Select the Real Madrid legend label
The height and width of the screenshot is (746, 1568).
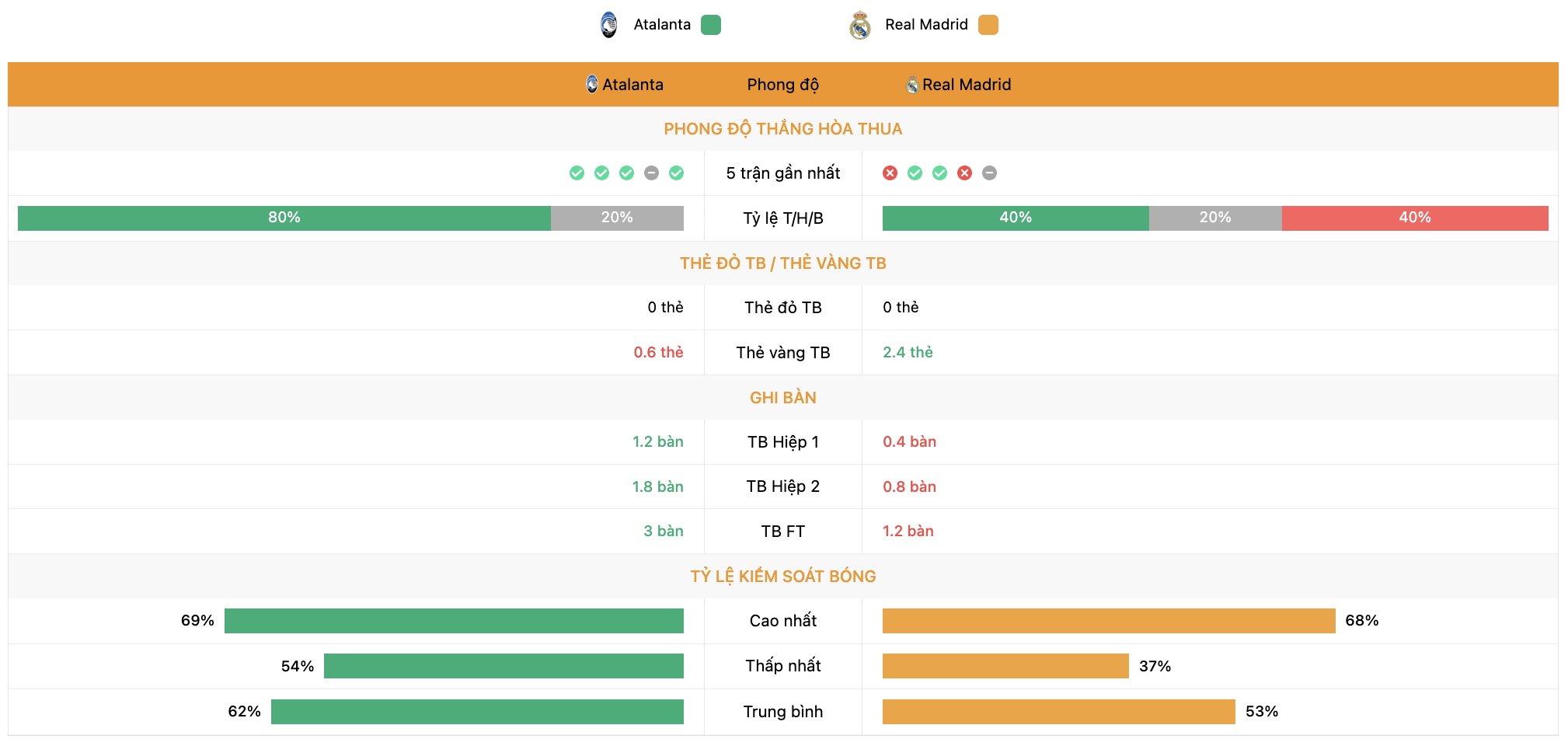click(x=926, y=25)
